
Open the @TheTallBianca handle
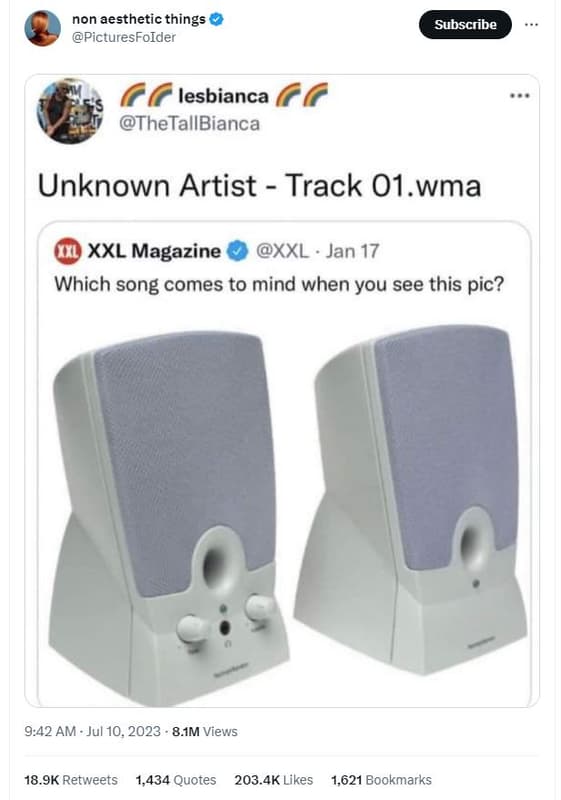tap(189, 123)
